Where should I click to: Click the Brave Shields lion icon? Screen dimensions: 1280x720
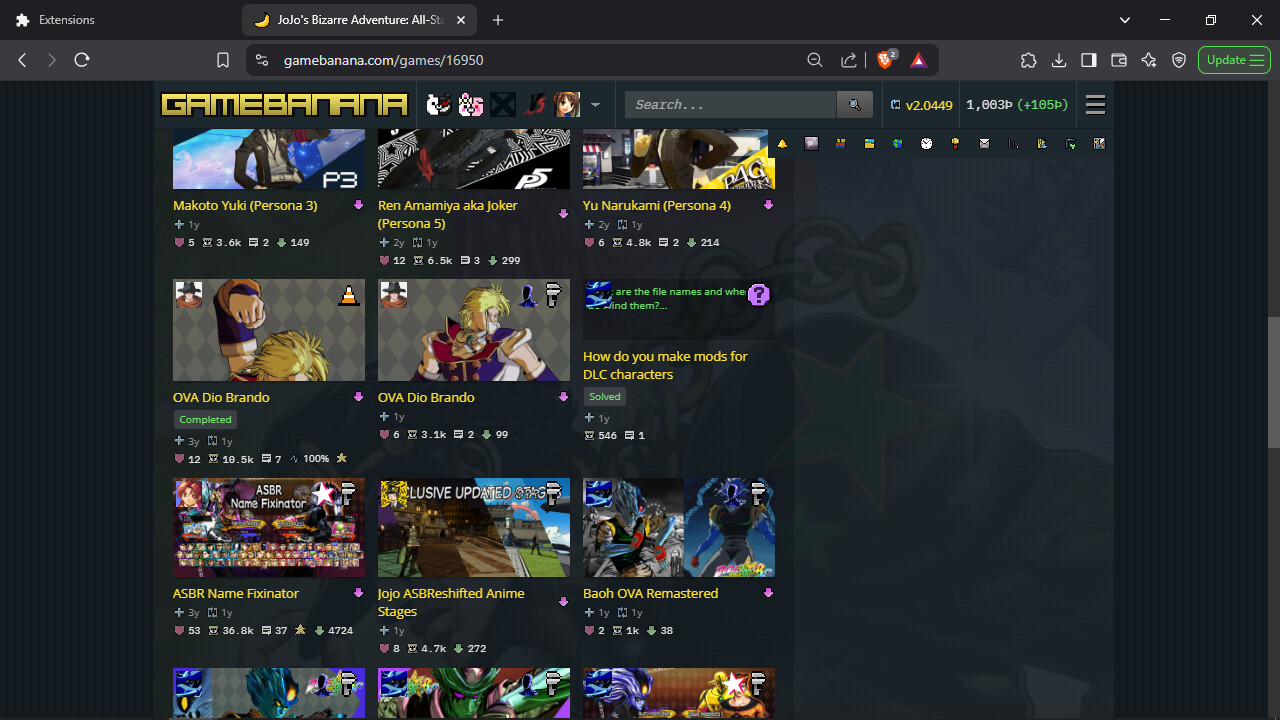coord(886,60)
